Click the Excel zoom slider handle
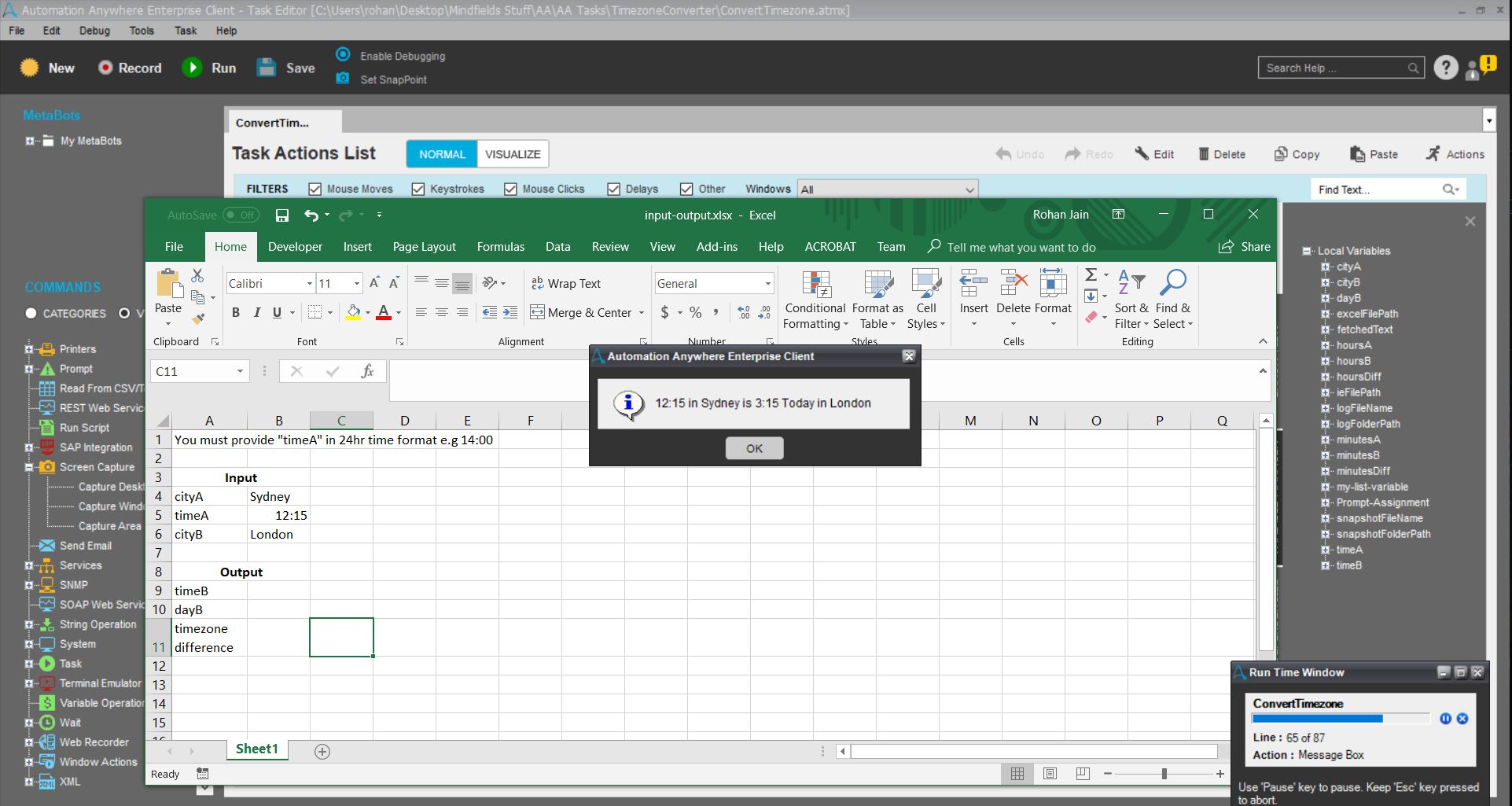 coord(1164,774)
